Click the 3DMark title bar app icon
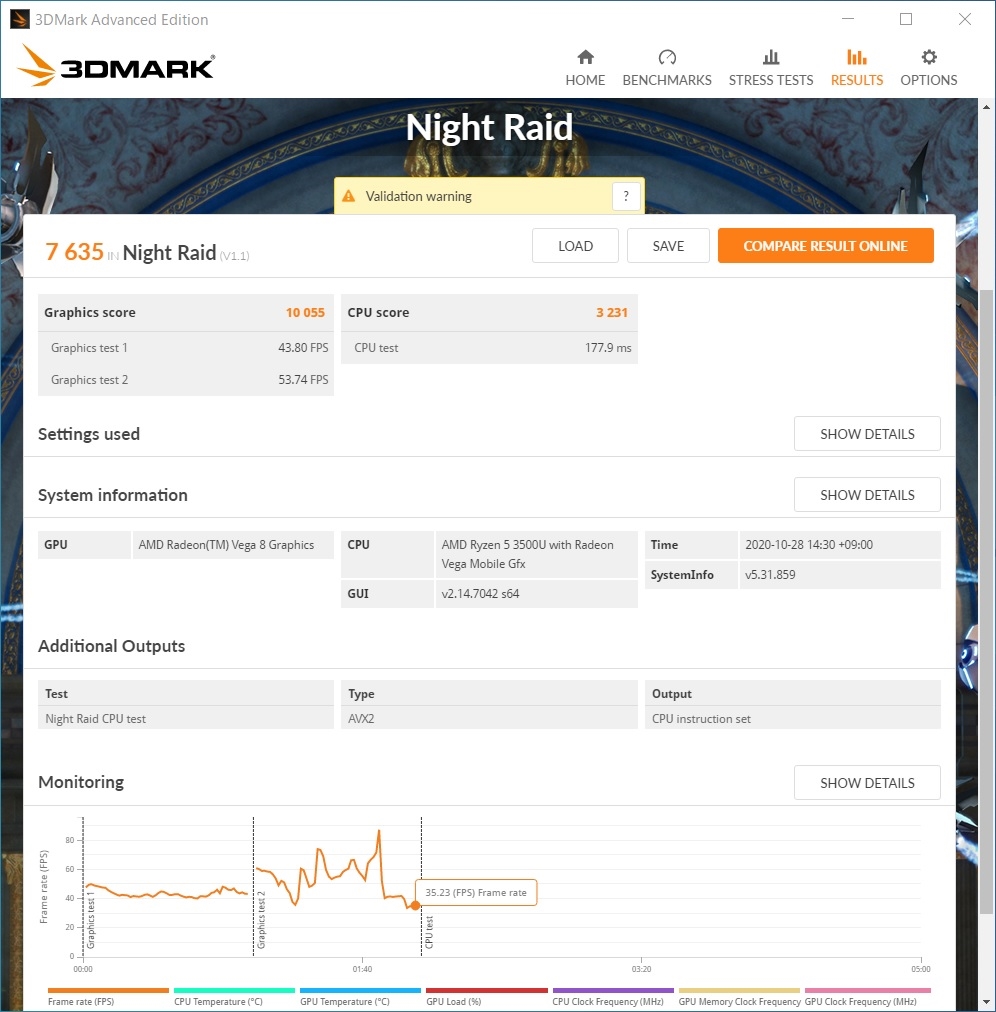Screen dimensions: 996x1012 pos(19,19)
